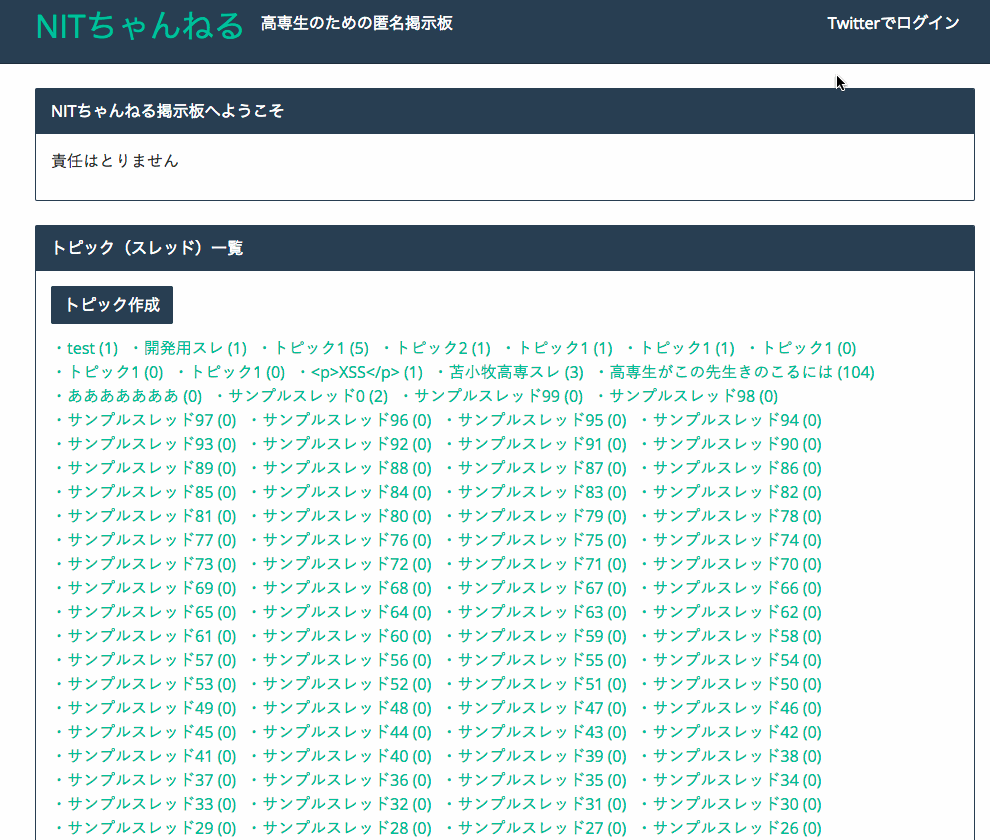Go to サンプルスレッド74 (0)

737,540
